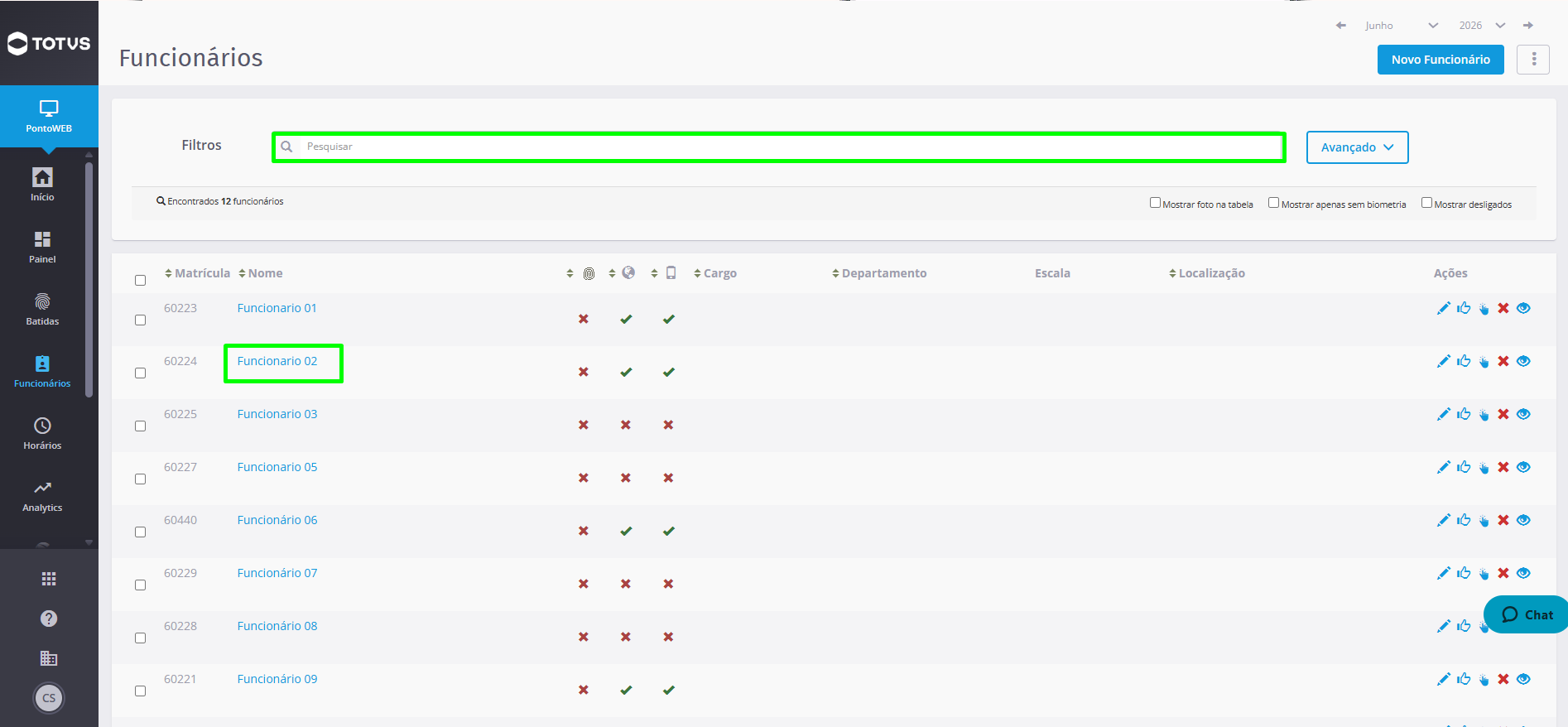Open Horários from sidebar

(x=42, y=433)
